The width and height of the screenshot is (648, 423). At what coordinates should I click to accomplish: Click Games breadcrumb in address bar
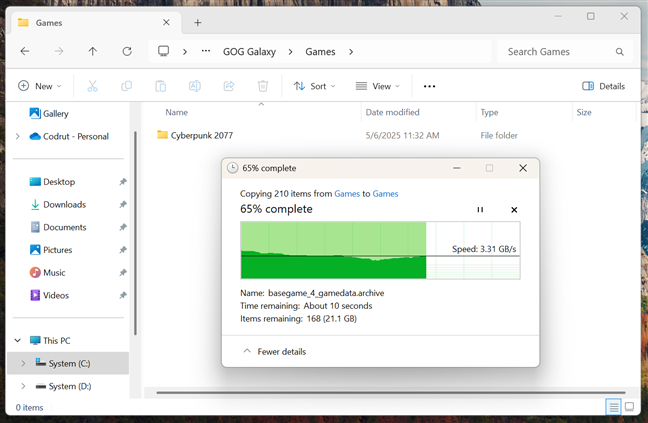point(320,52)
